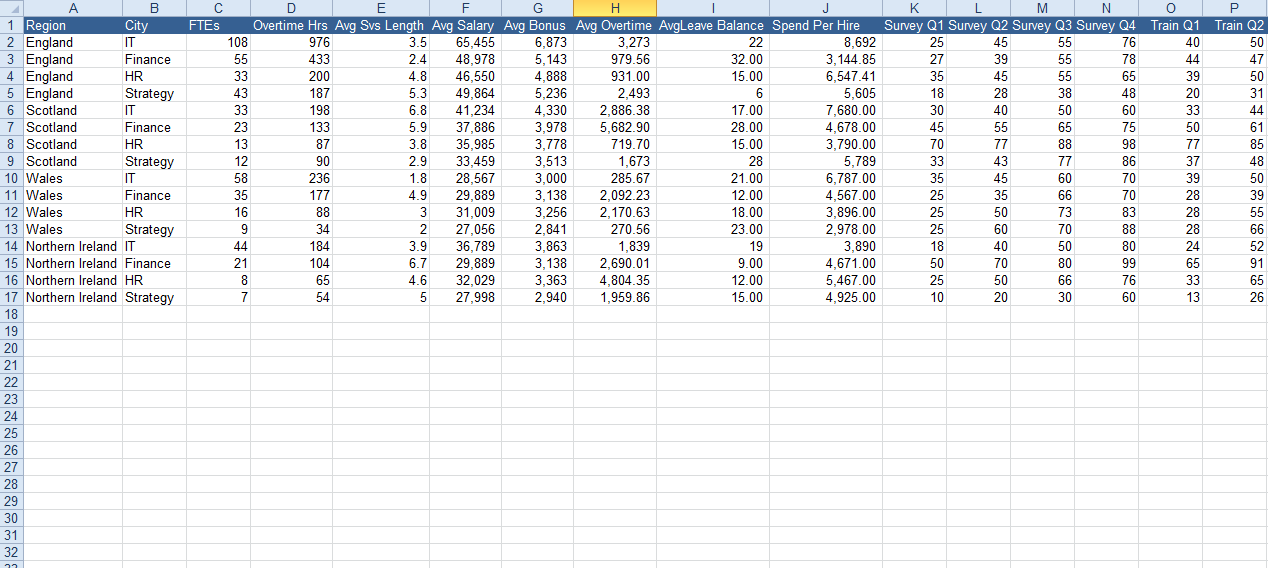1268x568 pixels.
Task: Click the 'Train Q1' header cell
Action: point(1170,25)
